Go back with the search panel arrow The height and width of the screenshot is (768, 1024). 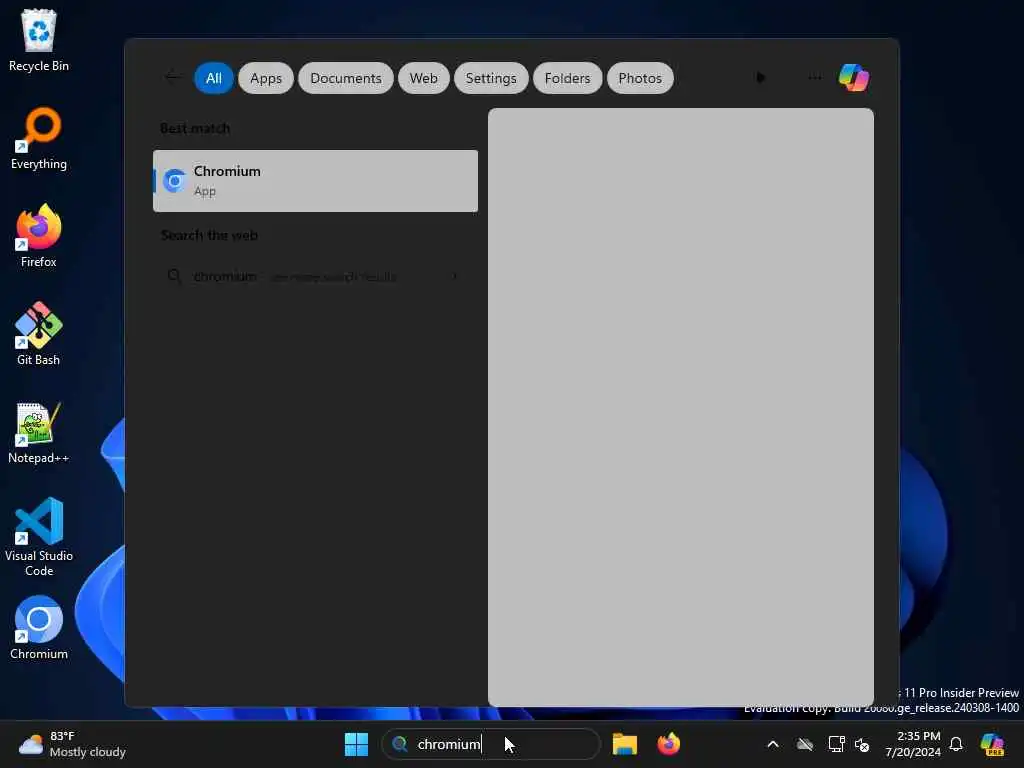[x=172, y=78]
